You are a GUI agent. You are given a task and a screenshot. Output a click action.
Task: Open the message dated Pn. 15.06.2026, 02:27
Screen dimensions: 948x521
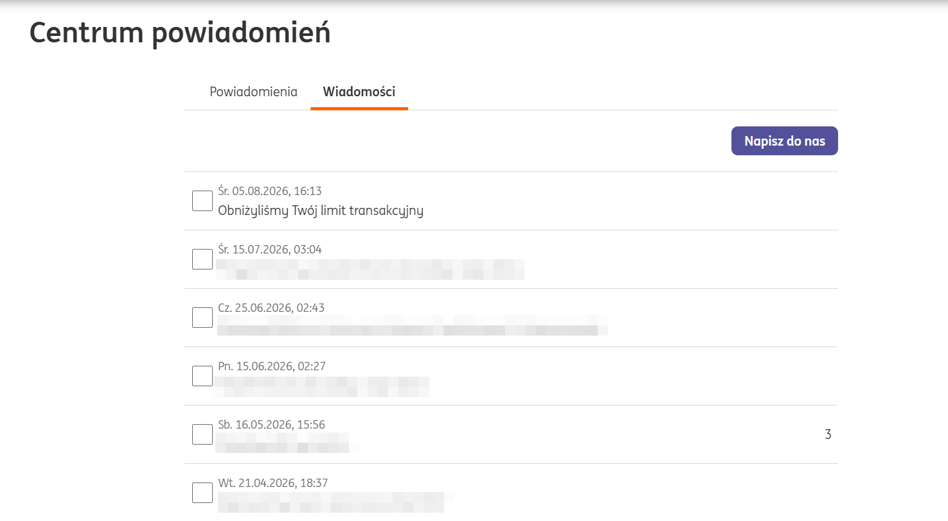(x=511, y=376)
